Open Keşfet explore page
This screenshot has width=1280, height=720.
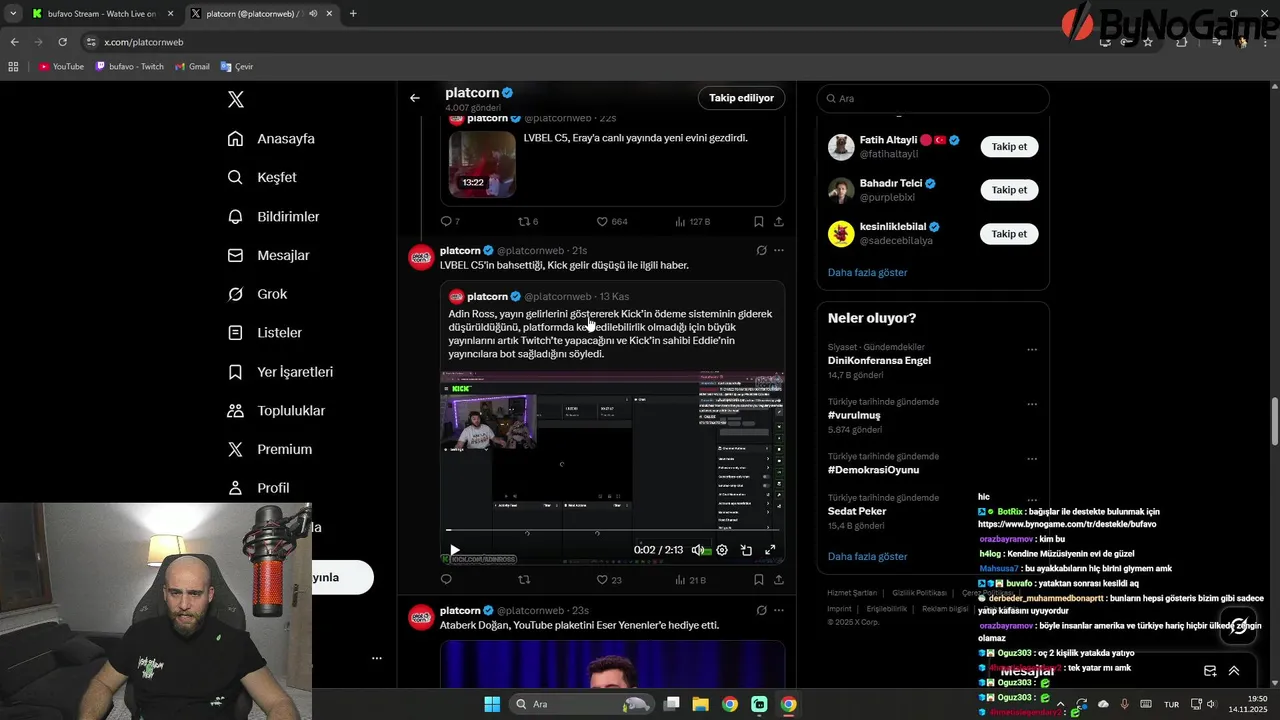click(262, 177)
